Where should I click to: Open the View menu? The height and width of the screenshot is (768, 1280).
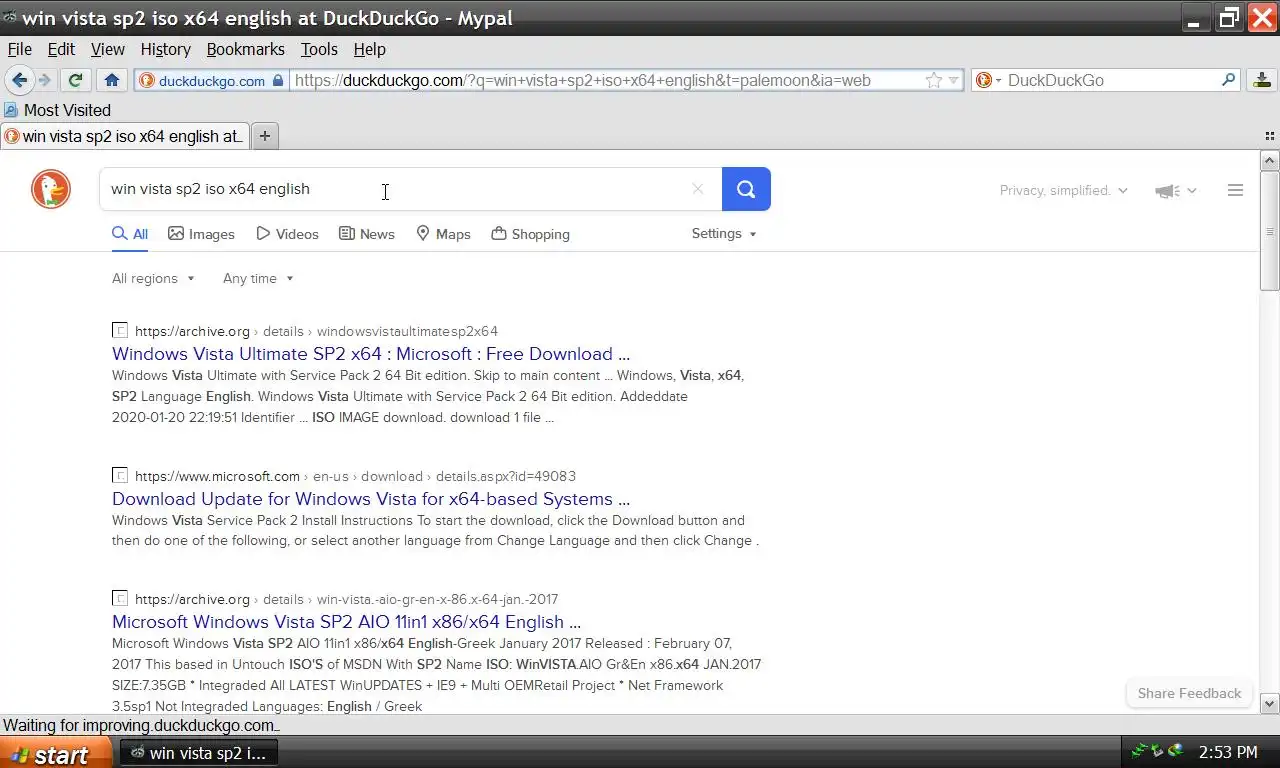(108, 49)
